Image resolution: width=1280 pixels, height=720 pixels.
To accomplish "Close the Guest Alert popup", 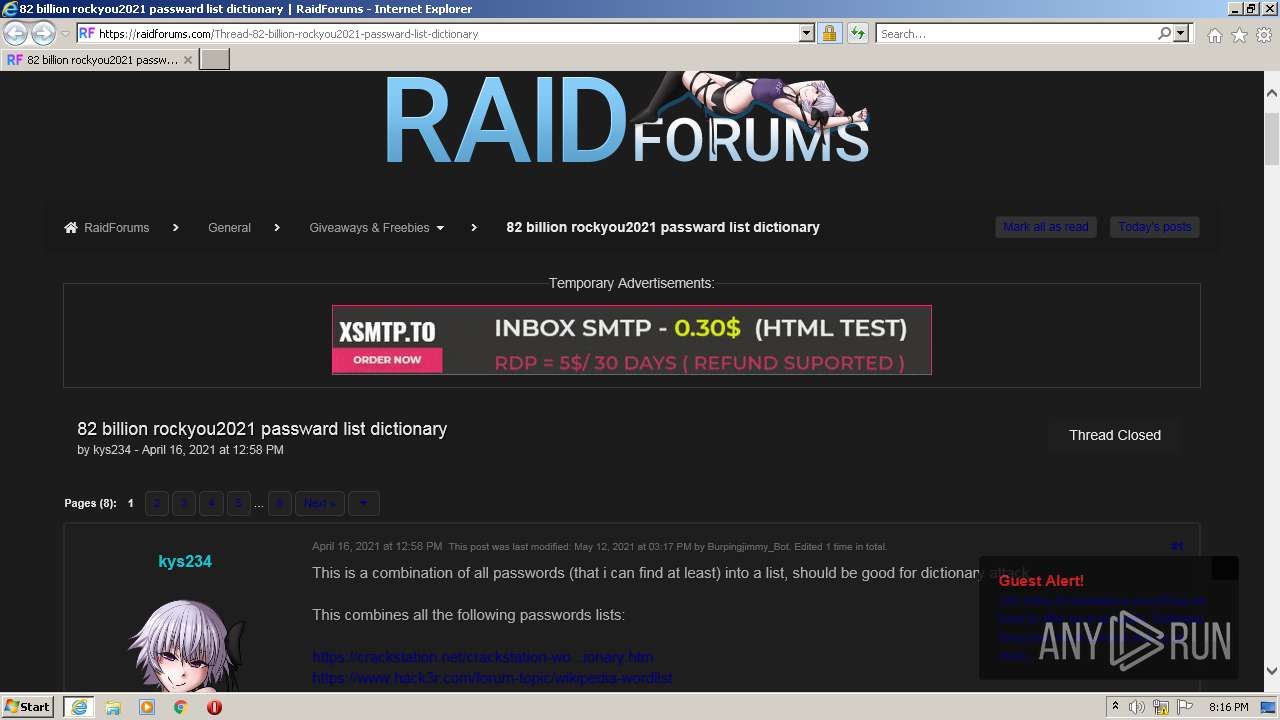I will point(1224,568).
